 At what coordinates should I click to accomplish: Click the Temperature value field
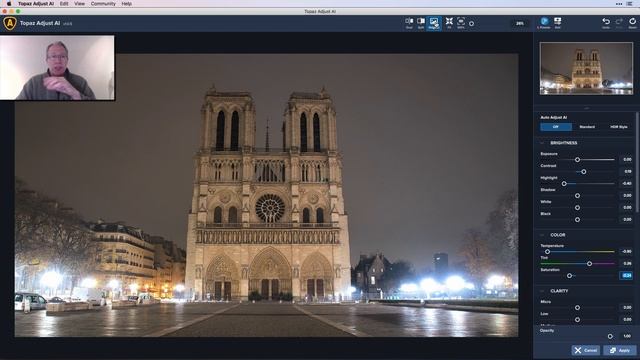coord(627,252)
